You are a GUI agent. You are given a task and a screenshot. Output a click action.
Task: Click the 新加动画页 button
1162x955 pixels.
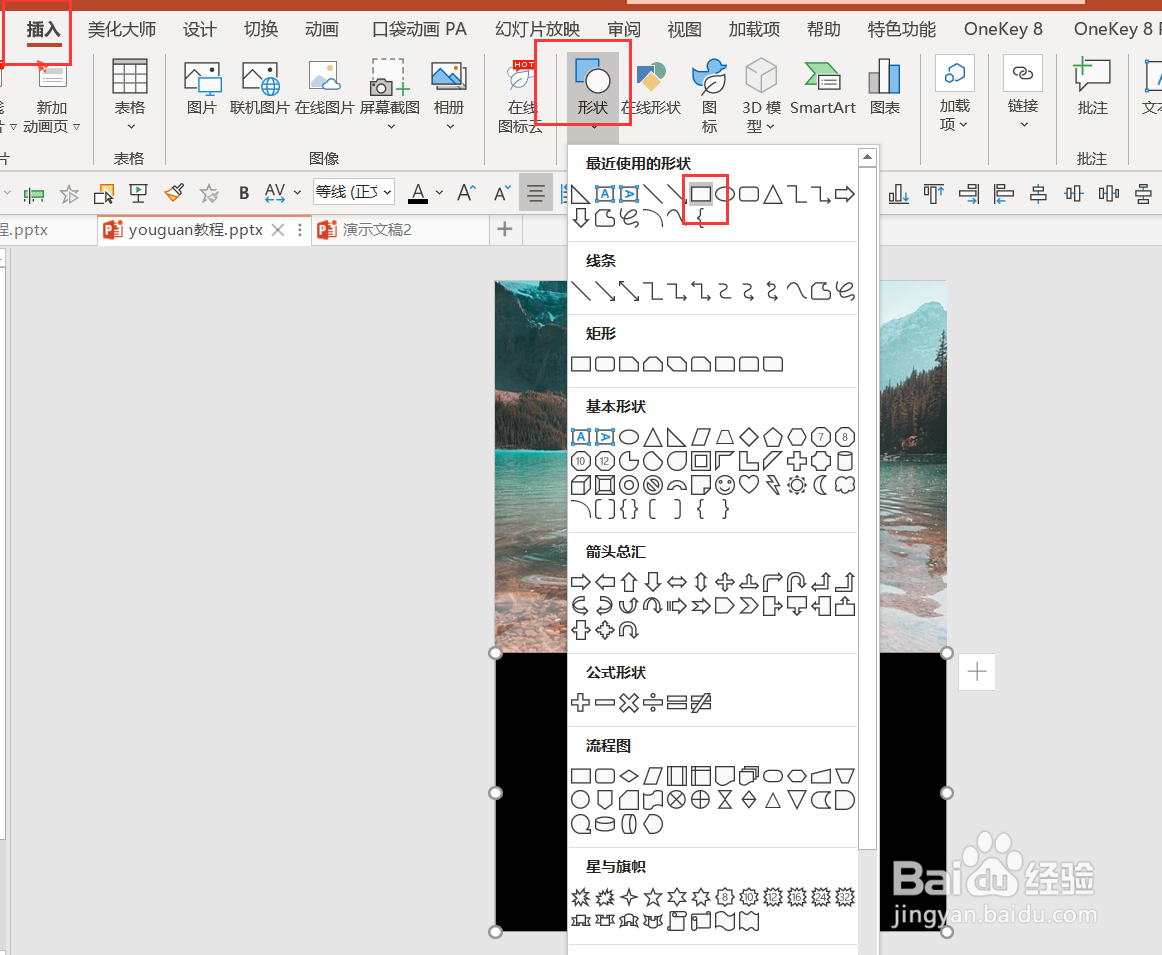pyautogui.click(x=51, y=96)
